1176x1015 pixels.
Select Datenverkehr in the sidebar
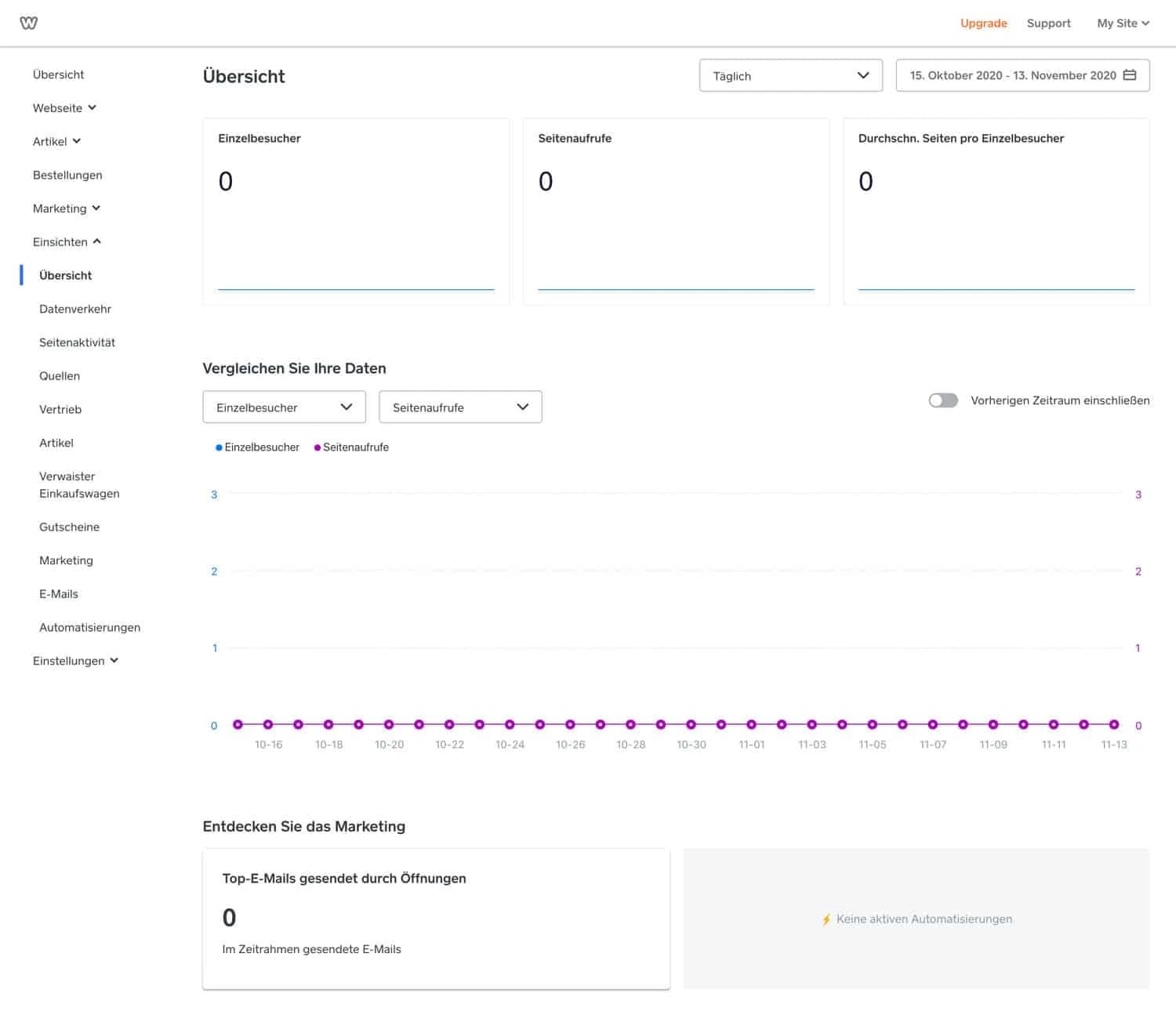[74, 309]
